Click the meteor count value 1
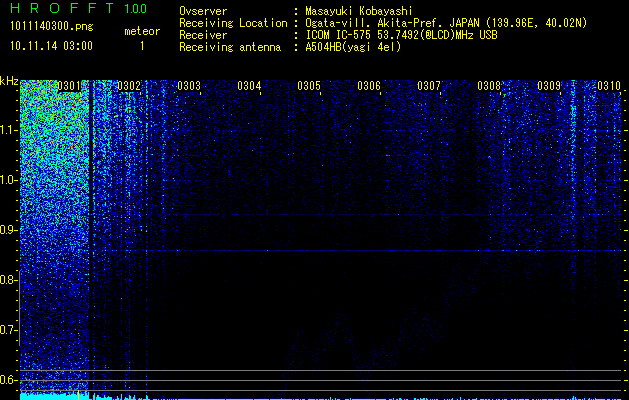 pos(142,46)
